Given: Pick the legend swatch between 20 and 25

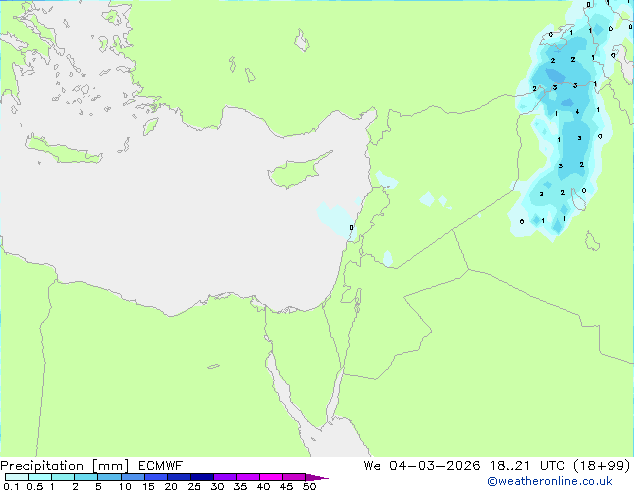Looking at the screenshot, I should click(178, 477).
